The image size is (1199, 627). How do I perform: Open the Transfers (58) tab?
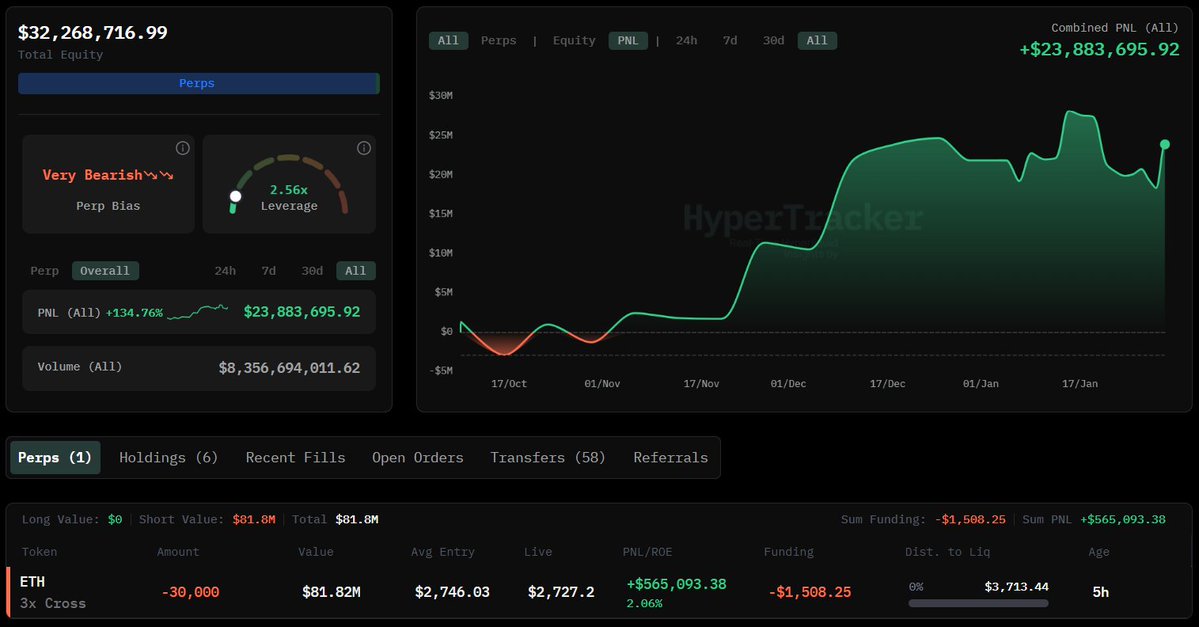tap(548, 457)
